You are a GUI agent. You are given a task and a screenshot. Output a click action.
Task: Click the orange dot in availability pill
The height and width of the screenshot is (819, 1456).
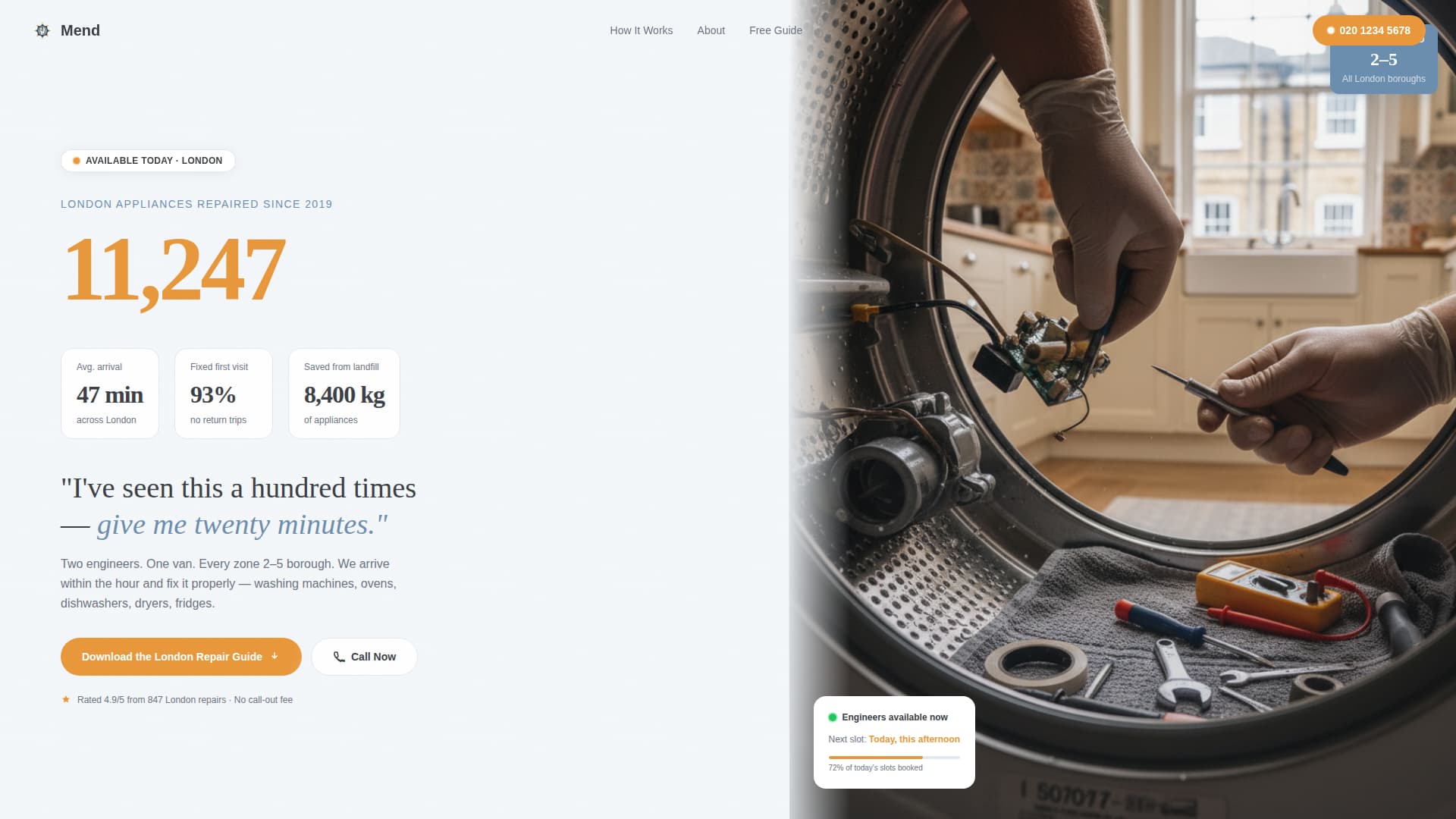click(x=77, y=161)
